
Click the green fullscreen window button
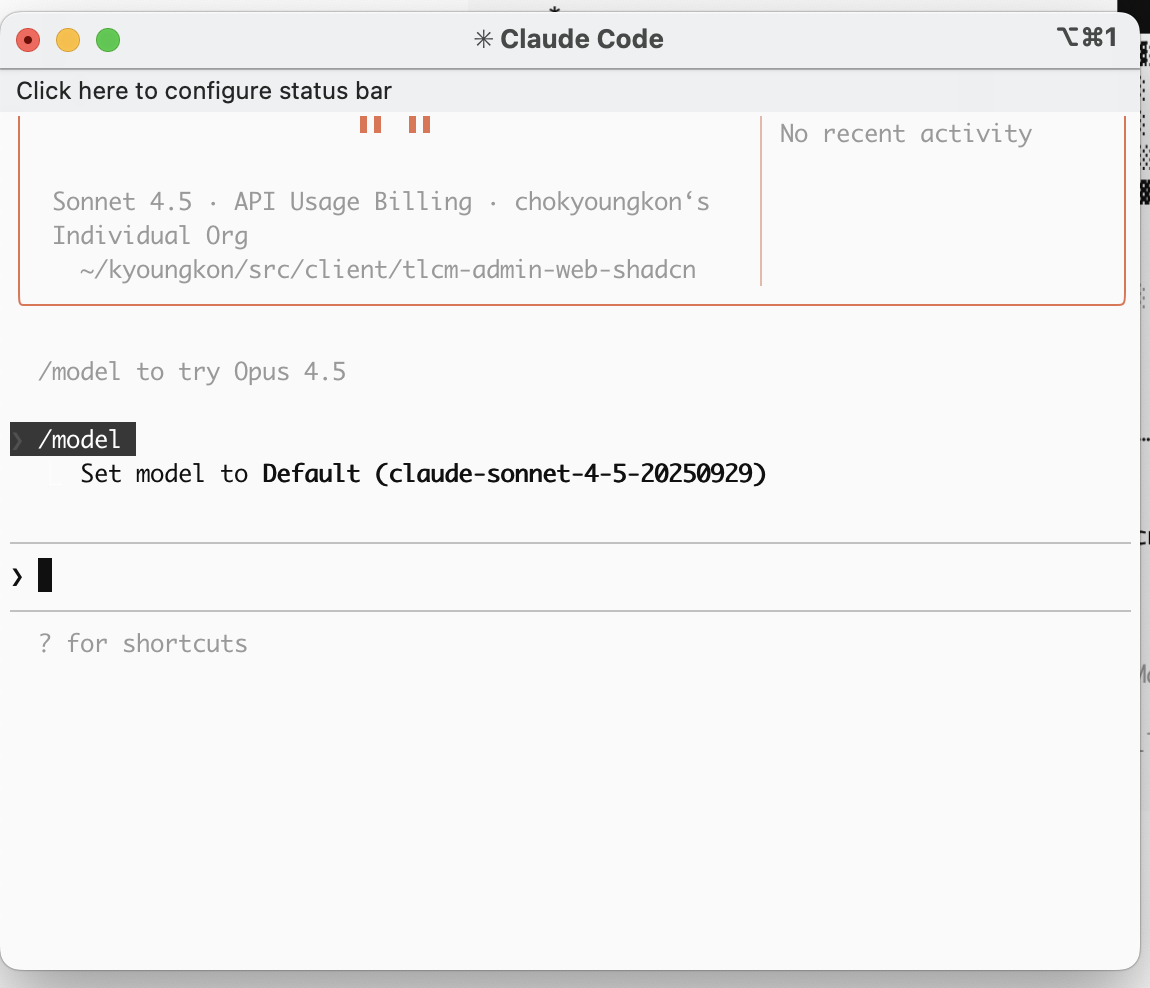pos(108,40)
